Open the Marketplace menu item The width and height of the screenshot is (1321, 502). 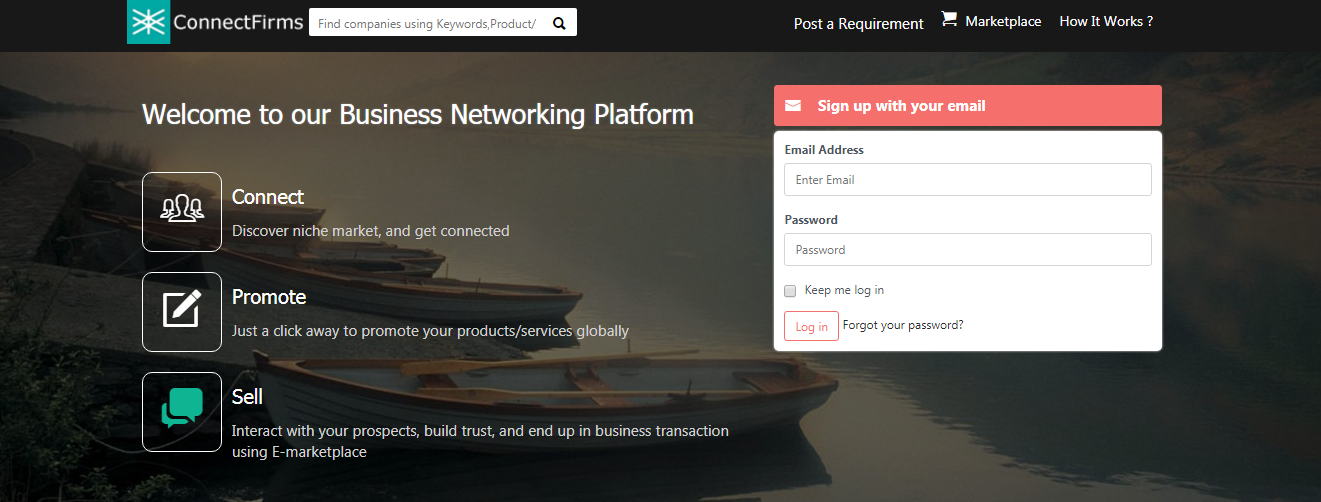point(1003,21)
